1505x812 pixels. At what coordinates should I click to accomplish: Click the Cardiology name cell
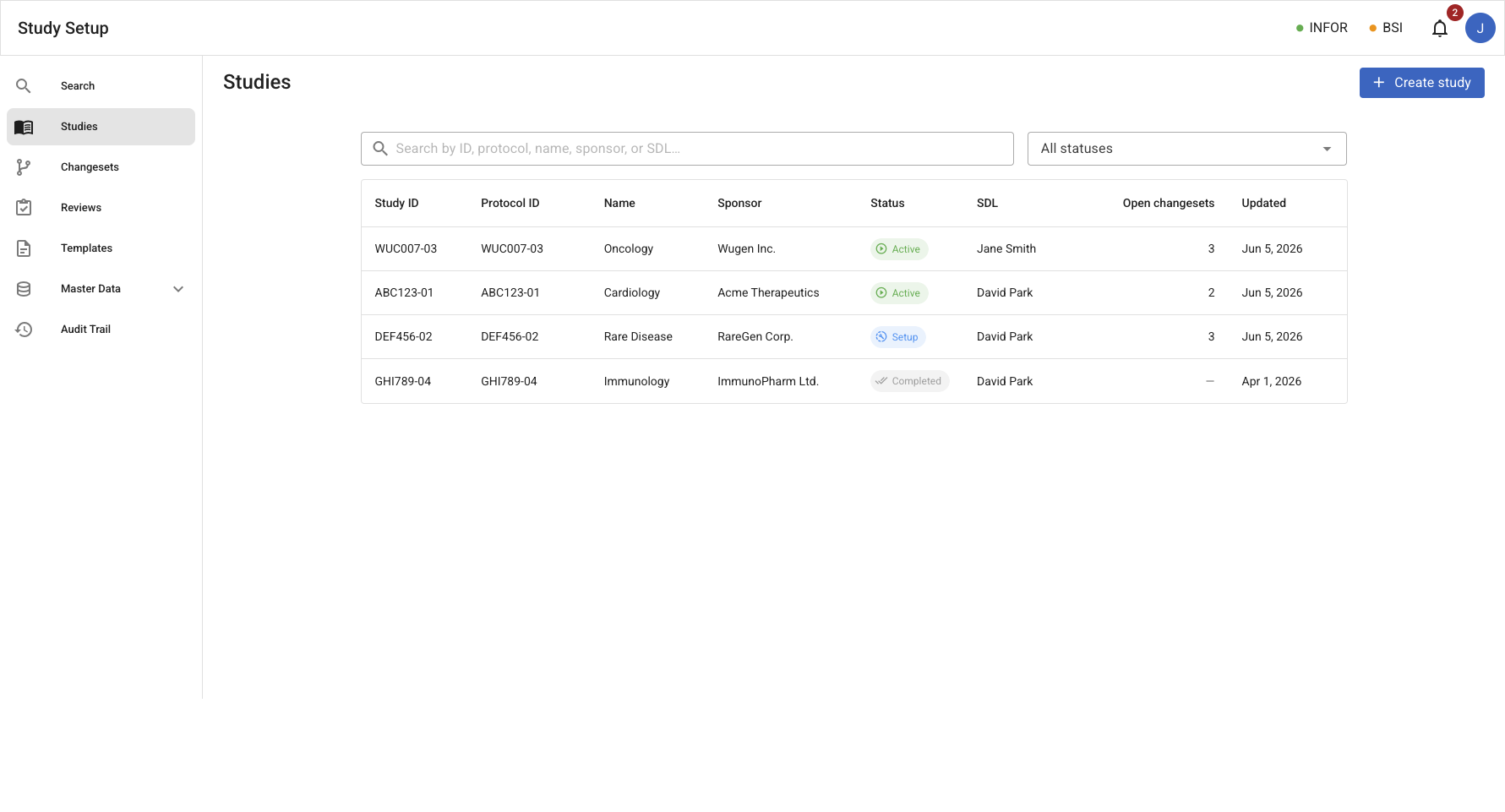[632, 293]
